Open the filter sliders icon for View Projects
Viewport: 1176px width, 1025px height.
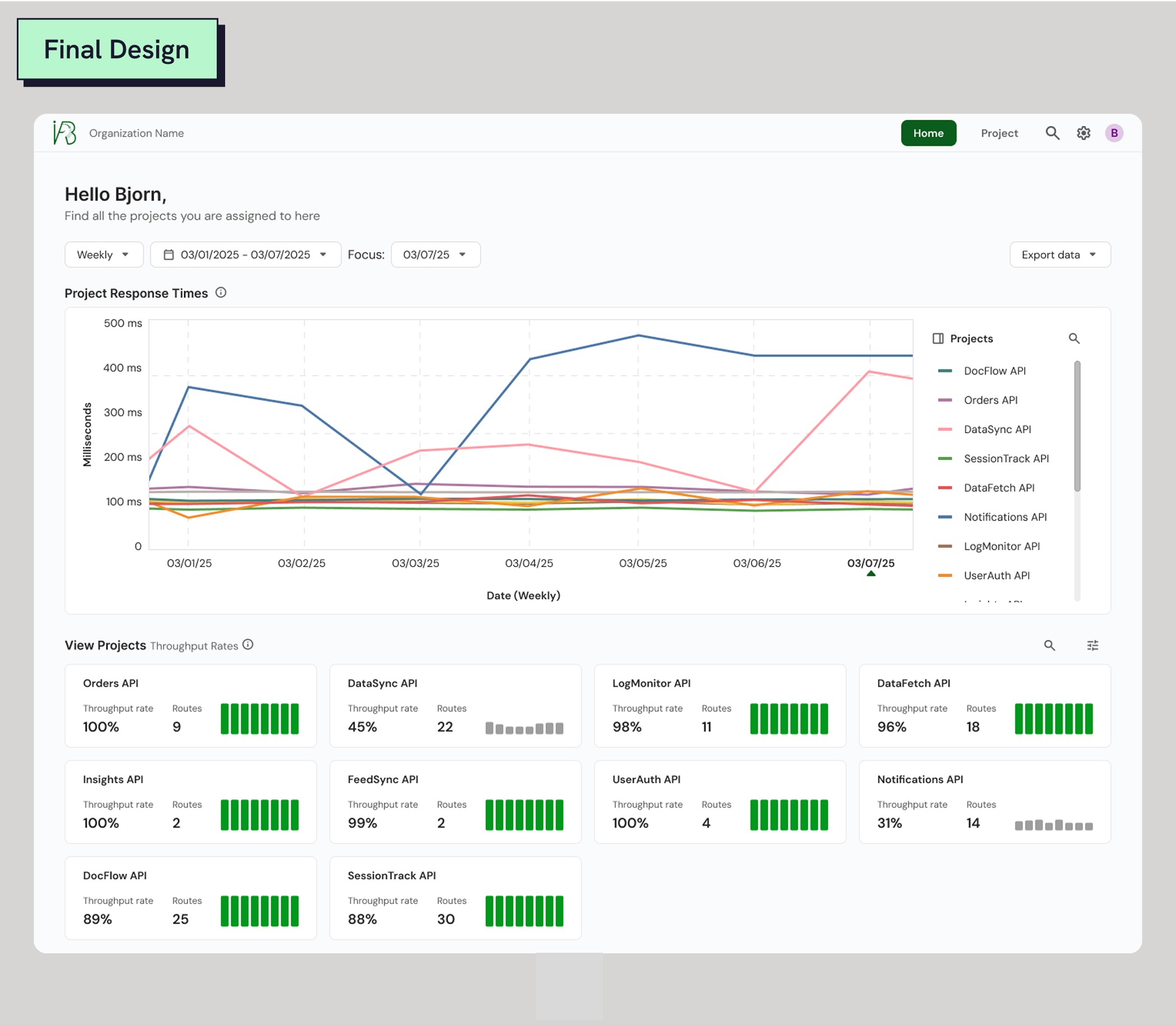coord(1092,645)
